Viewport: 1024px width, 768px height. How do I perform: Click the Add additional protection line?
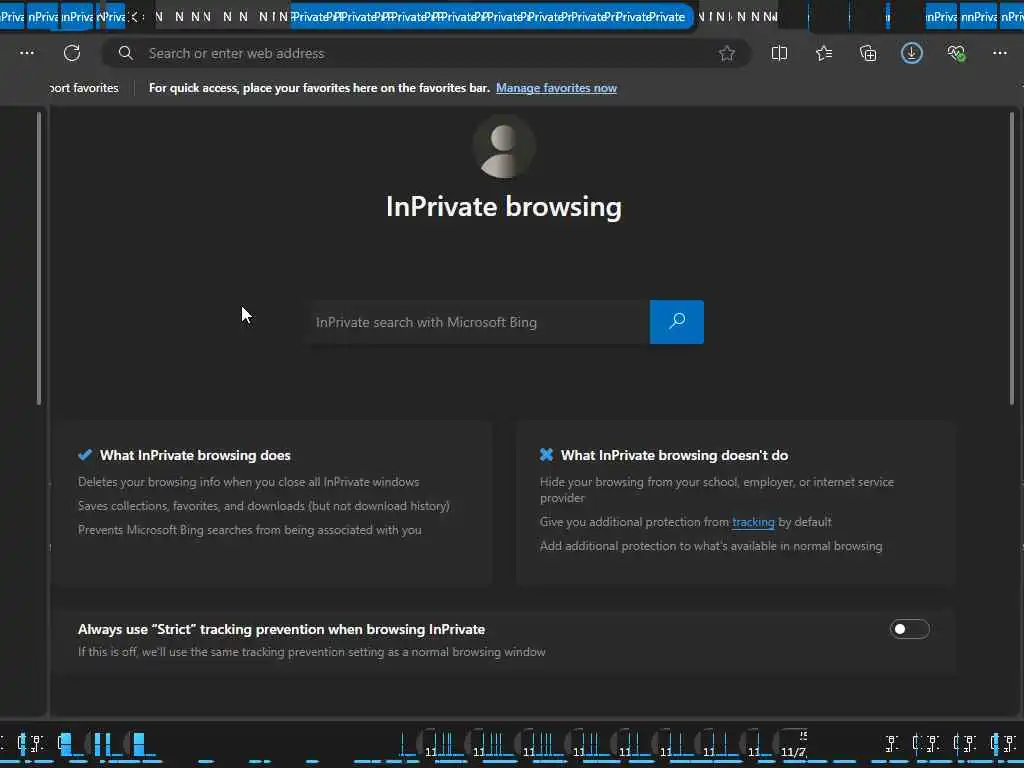pos(711,546)
